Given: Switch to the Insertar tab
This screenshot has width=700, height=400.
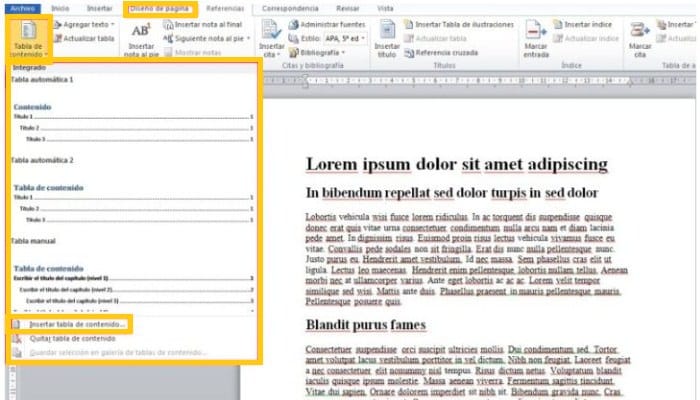Looking at the screenshot, I should [x=100, y=8].
